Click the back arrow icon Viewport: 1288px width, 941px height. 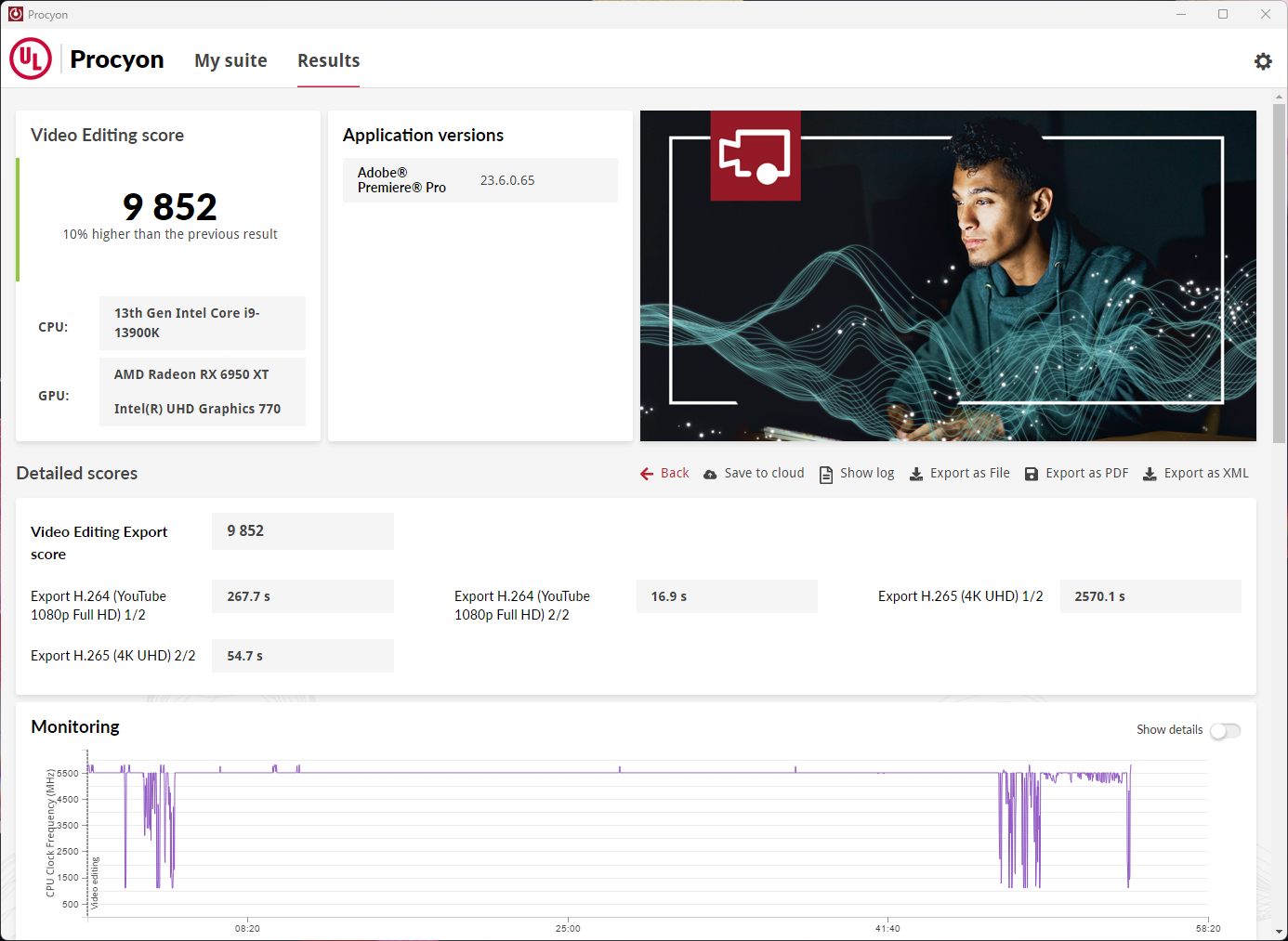tap(647, 474)
